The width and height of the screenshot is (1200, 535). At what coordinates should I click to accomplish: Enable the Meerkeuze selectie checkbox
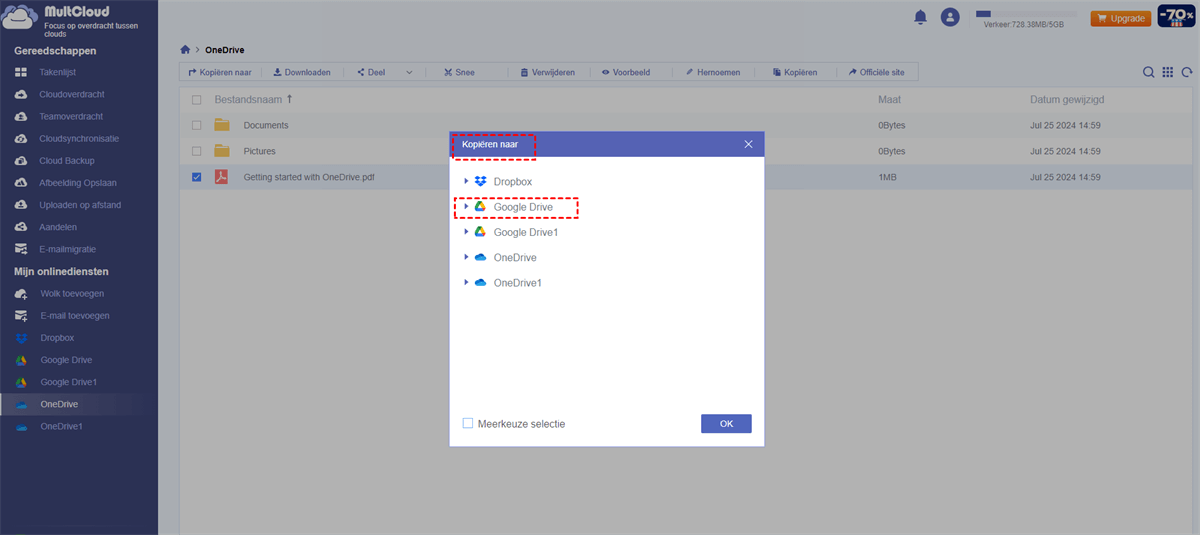(468, 424)
